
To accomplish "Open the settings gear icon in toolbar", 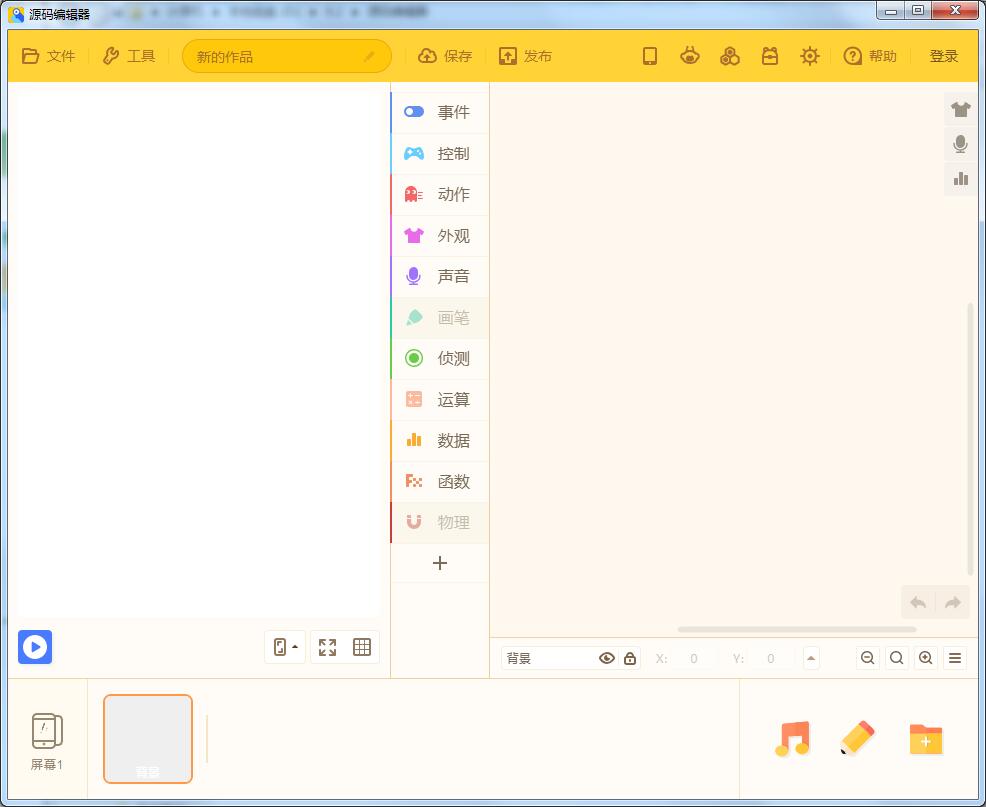I will point(809,56).
